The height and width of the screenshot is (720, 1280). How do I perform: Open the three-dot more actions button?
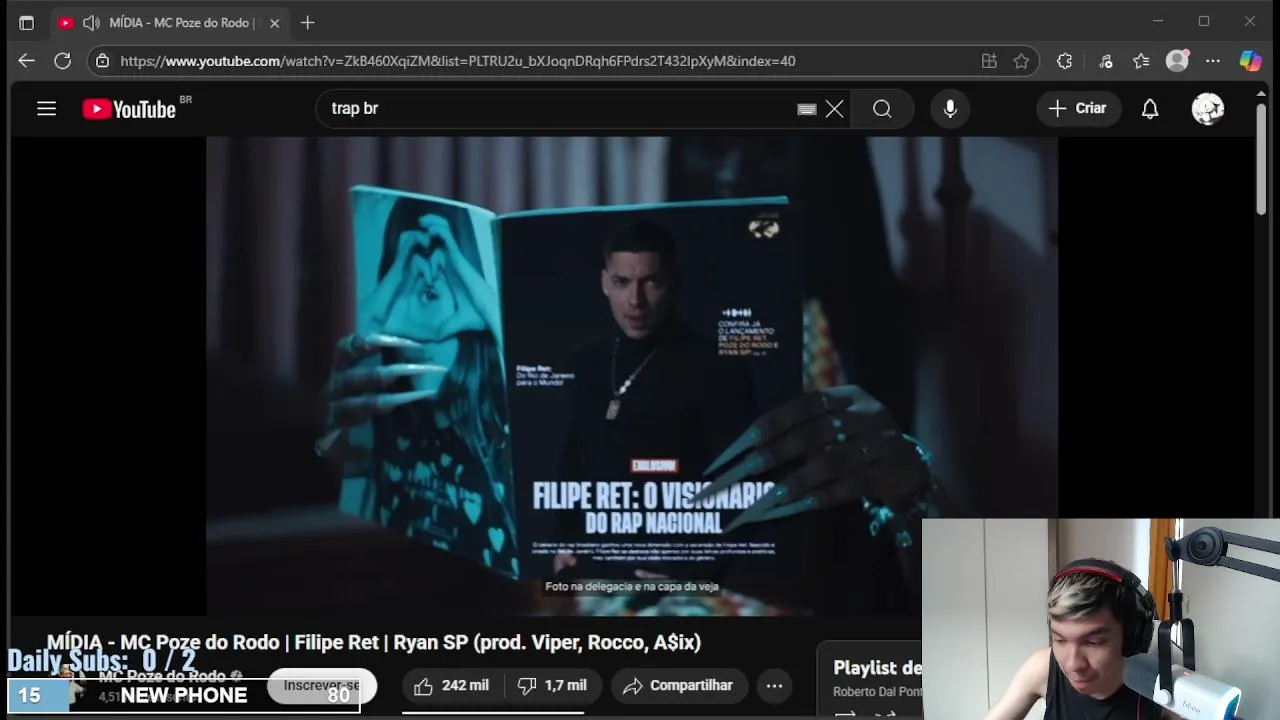pyautogui.click(x=774, y=685)
